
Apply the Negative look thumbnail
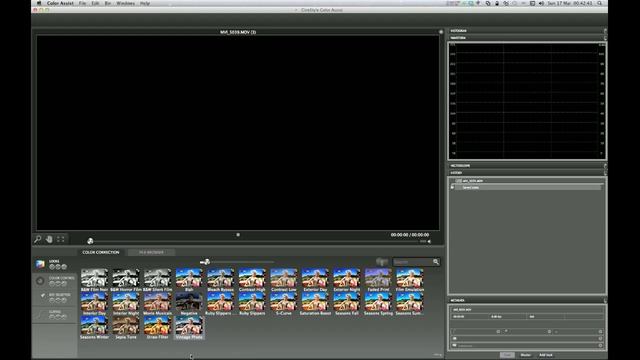tap(189, 303)
